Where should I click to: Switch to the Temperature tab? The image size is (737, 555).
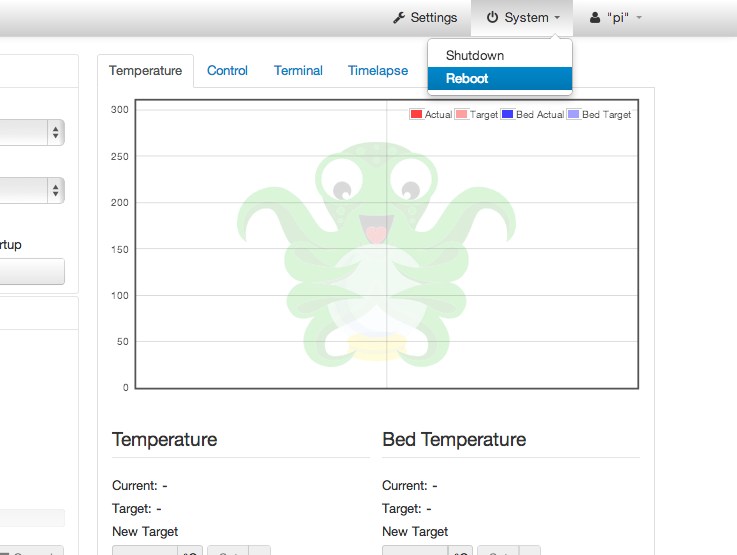[145, 70]
